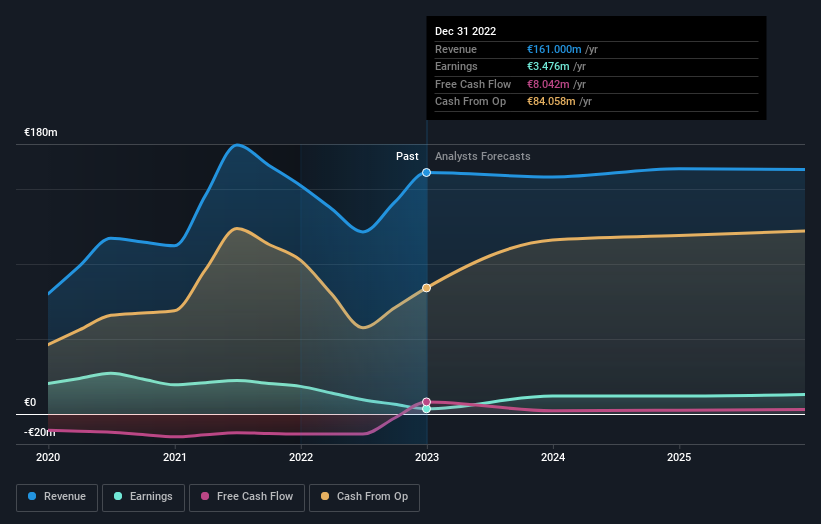Click the orange Cash From Op legend color dot

pos(325,496)
